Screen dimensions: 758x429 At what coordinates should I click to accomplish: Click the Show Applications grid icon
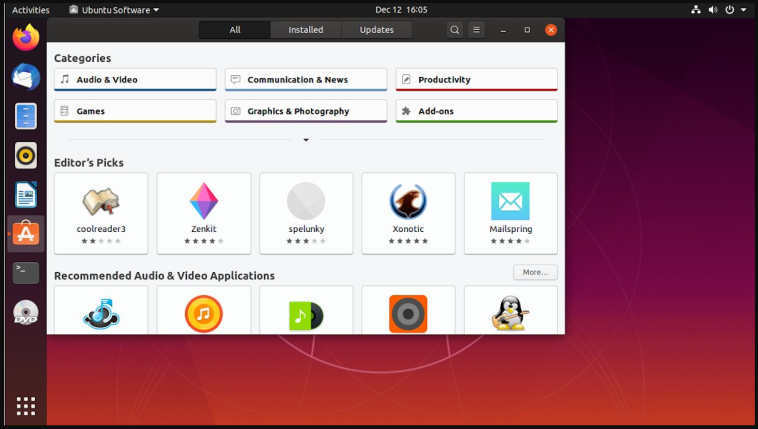26,405
